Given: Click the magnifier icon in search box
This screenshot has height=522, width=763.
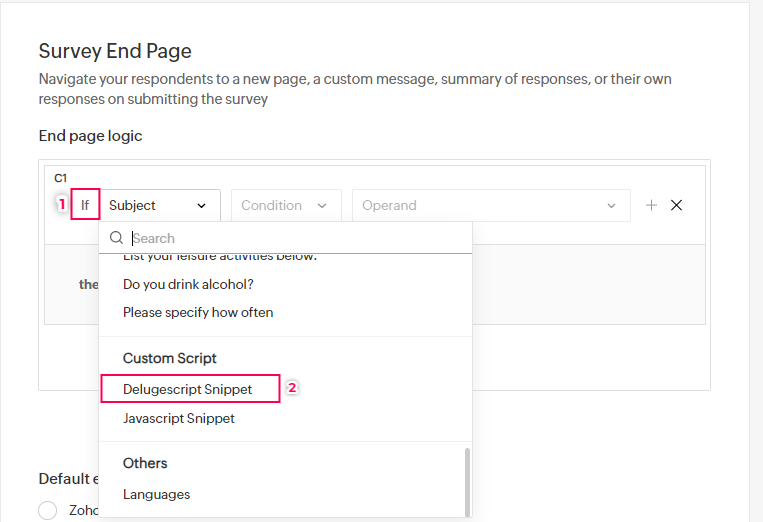Looking at the screenshot, I should tap(117, 238).
